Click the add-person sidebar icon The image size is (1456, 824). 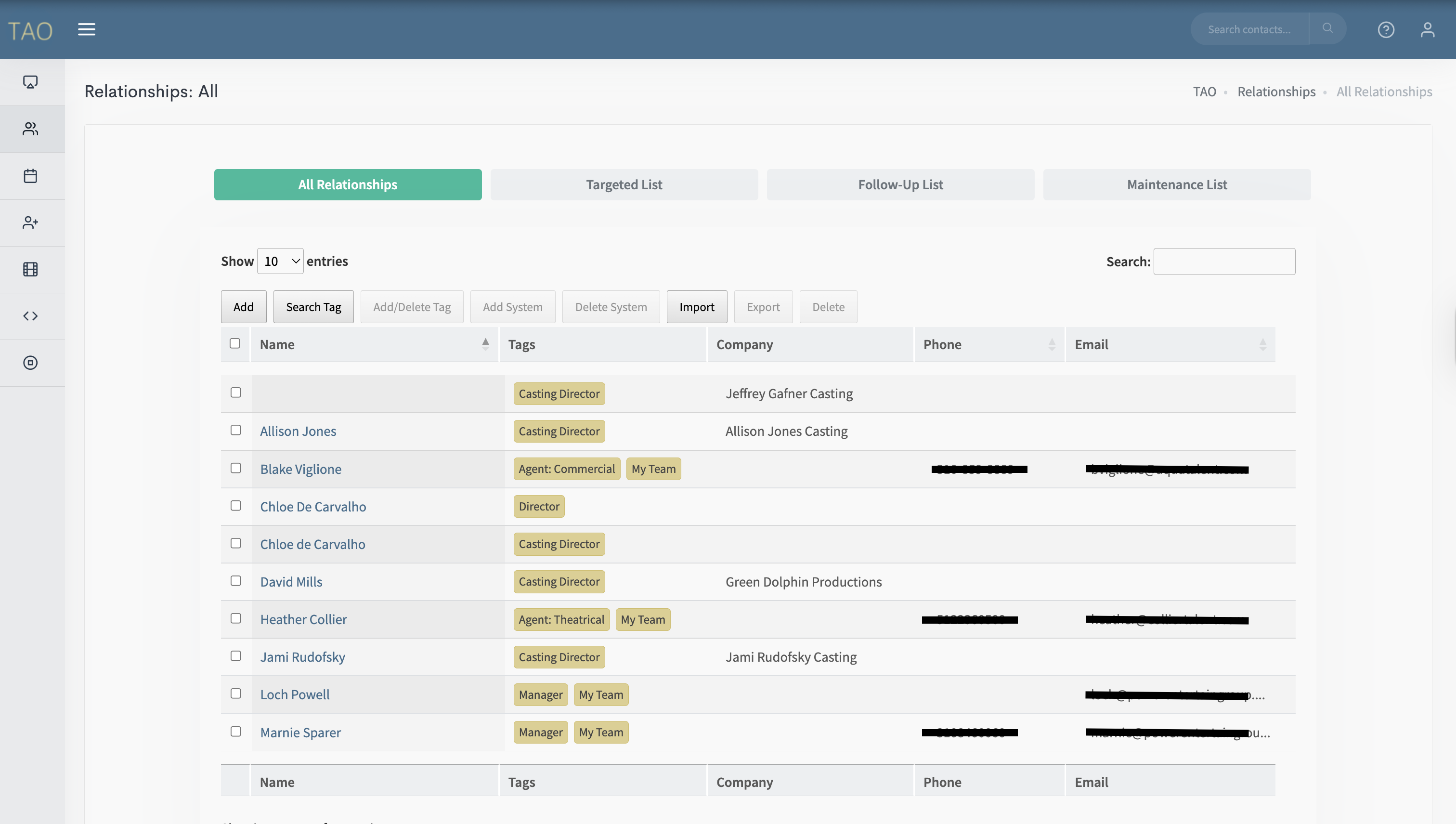click(30, 222)
